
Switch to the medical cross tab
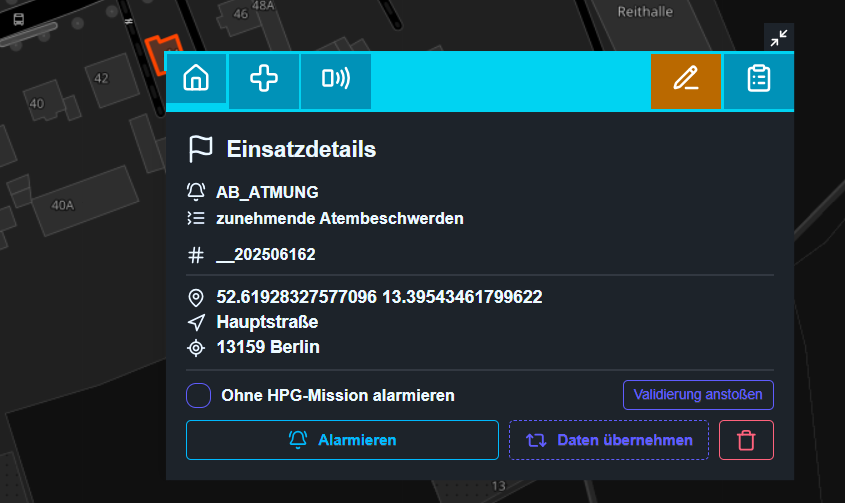click(264, 81)
